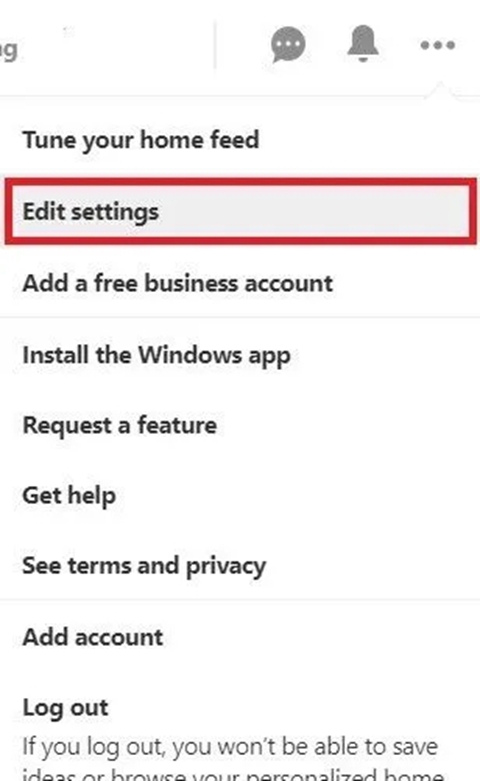The image size is (480, 781).
Task: Click the partially visible tab ending in 'g'
Action: [9, 50]
